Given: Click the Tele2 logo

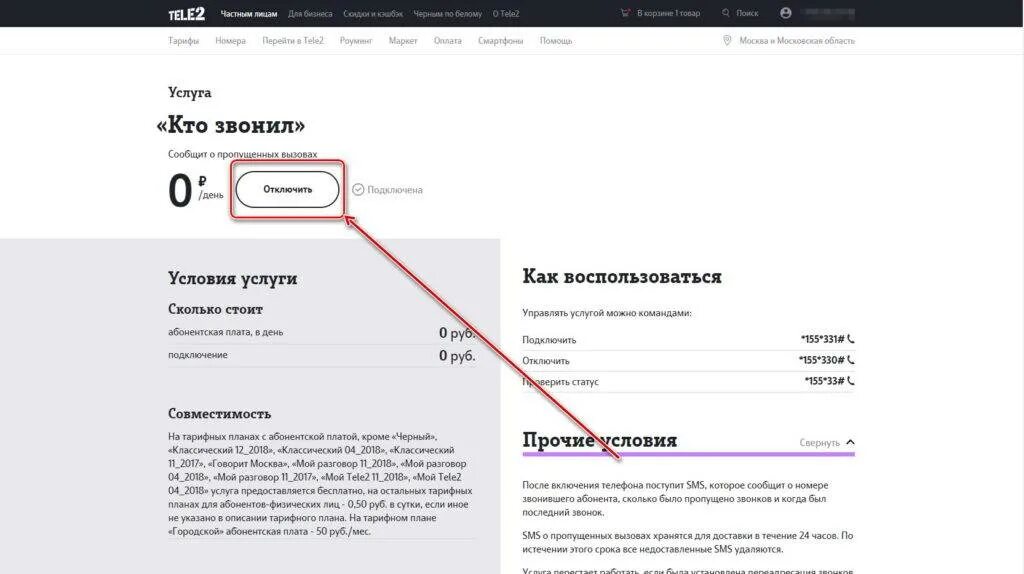Looking at the screenshot, I should pos(186,14).
